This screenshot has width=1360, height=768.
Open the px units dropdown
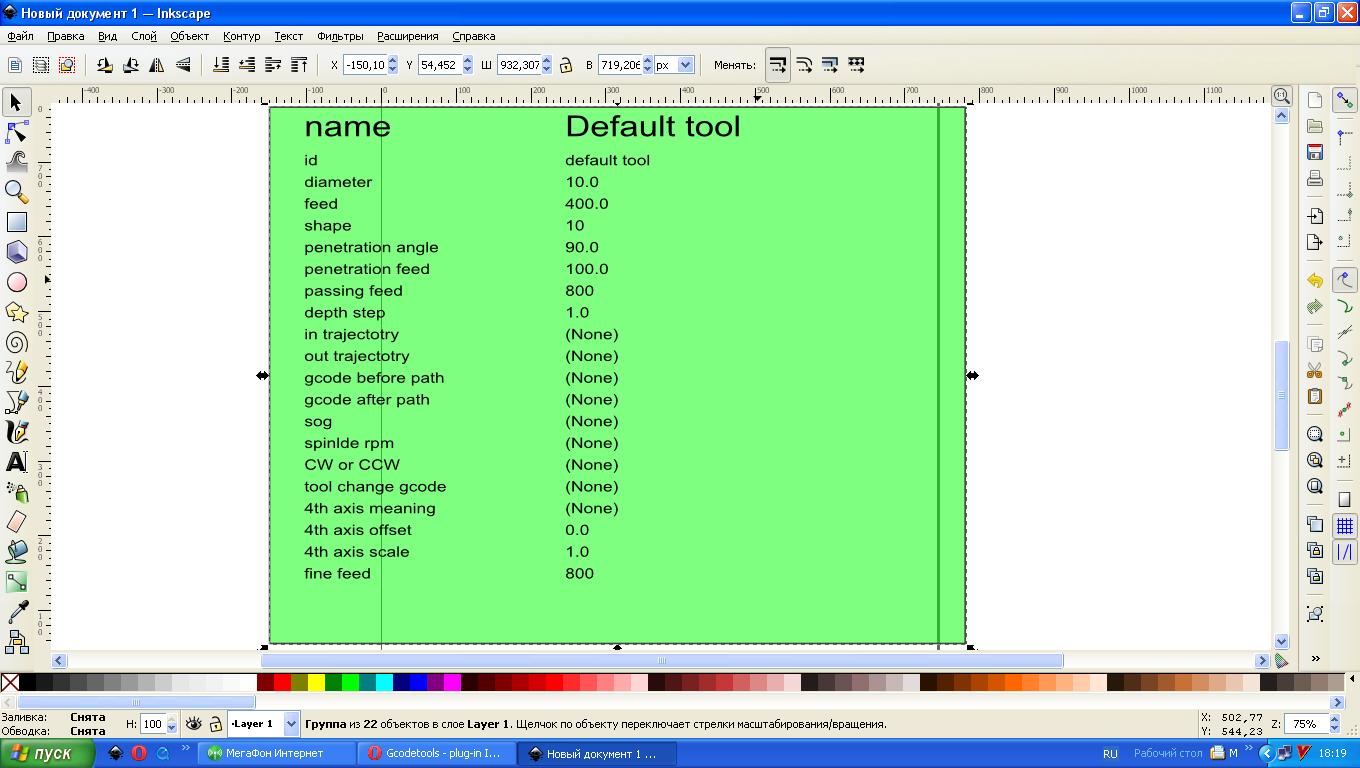click(685, 65)
